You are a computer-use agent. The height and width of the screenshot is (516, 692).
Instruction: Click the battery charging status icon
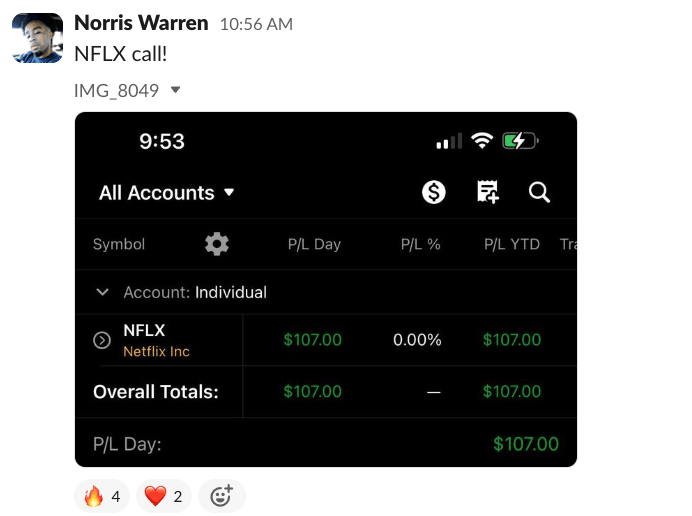(520, 141)
